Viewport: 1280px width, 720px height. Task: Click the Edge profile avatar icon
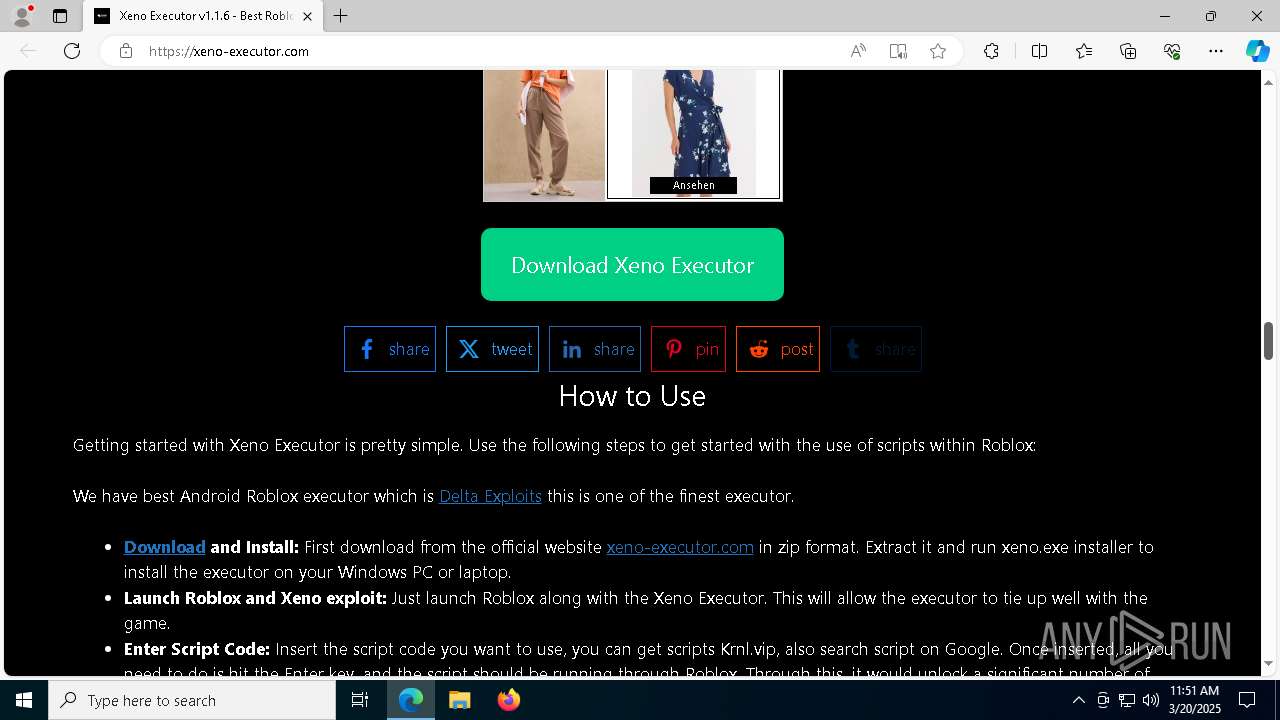22,16
